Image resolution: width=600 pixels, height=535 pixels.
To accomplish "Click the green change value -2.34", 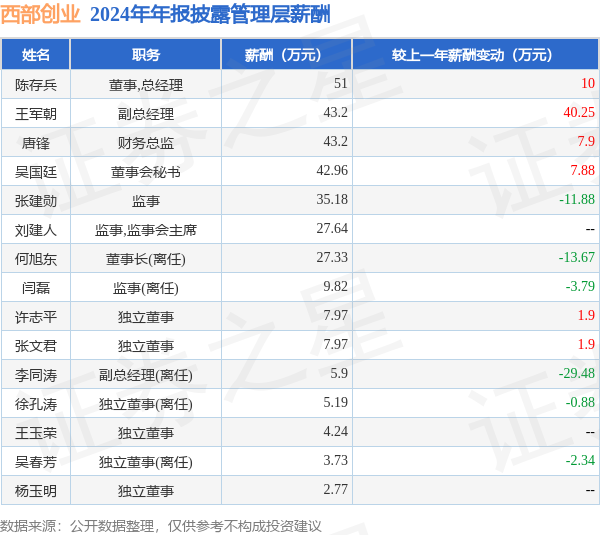I will (x=580, y=460).
